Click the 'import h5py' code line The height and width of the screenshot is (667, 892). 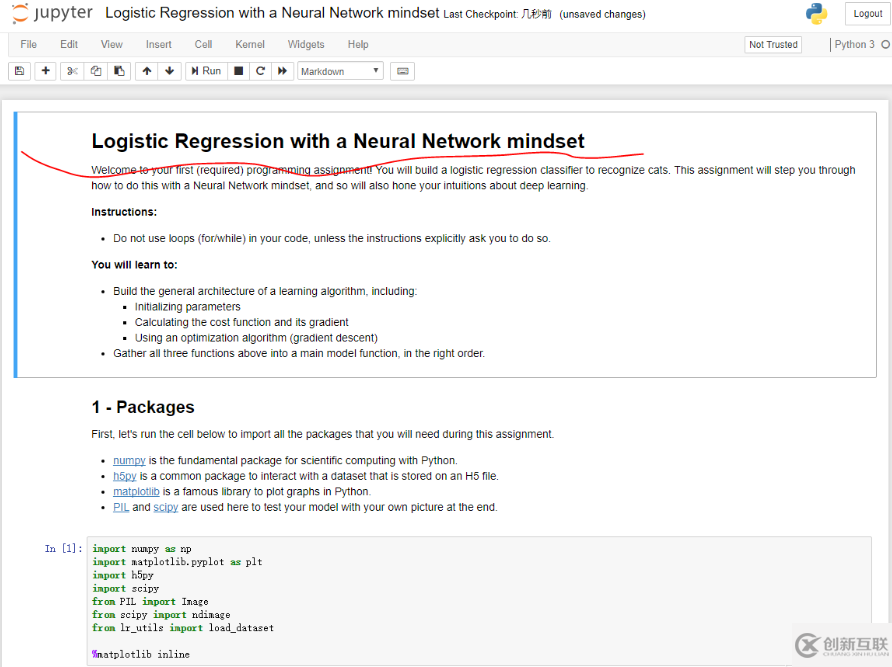pos(122,575)
